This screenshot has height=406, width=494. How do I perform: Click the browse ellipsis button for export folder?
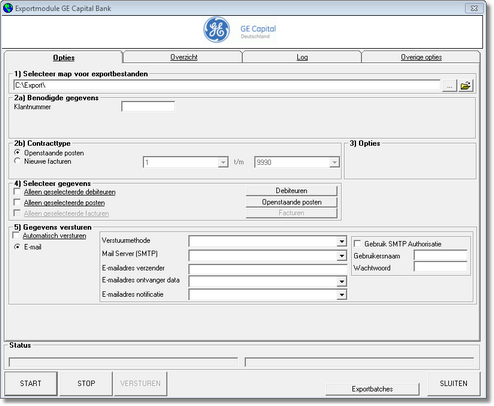(449, 86)
